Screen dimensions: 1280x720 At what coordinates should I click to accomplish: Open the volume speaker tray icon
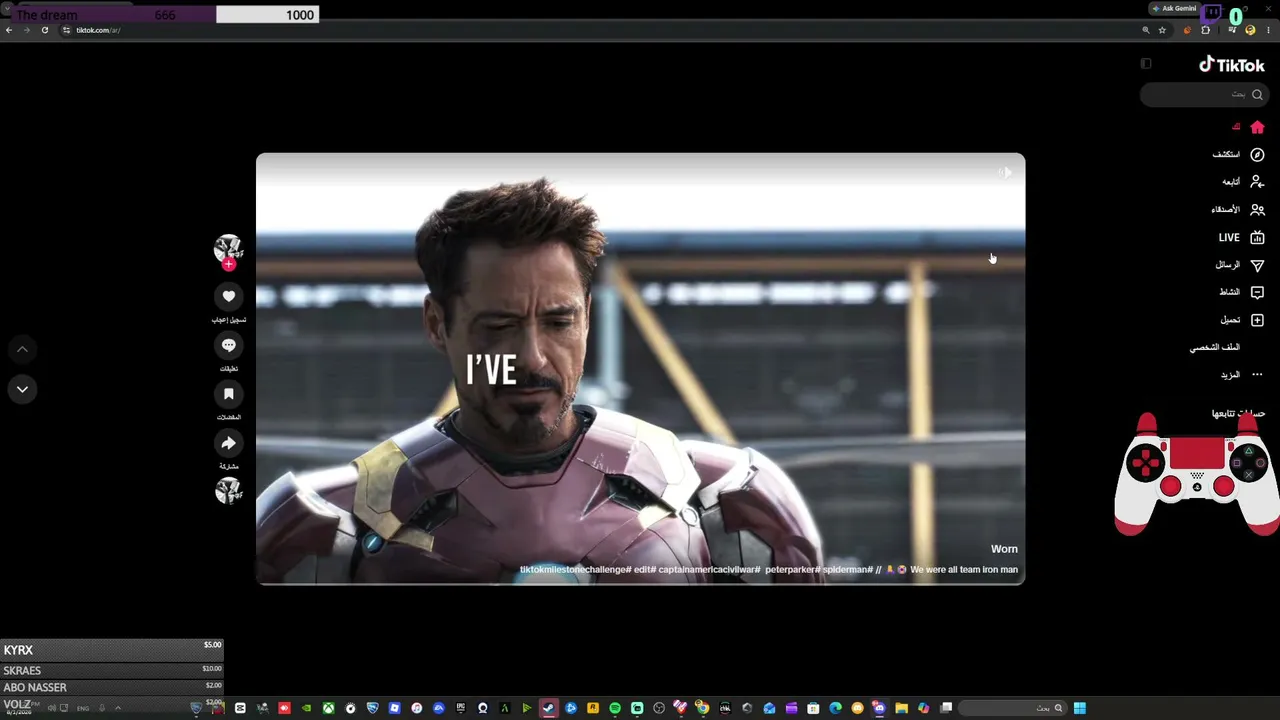coord(52,708)
